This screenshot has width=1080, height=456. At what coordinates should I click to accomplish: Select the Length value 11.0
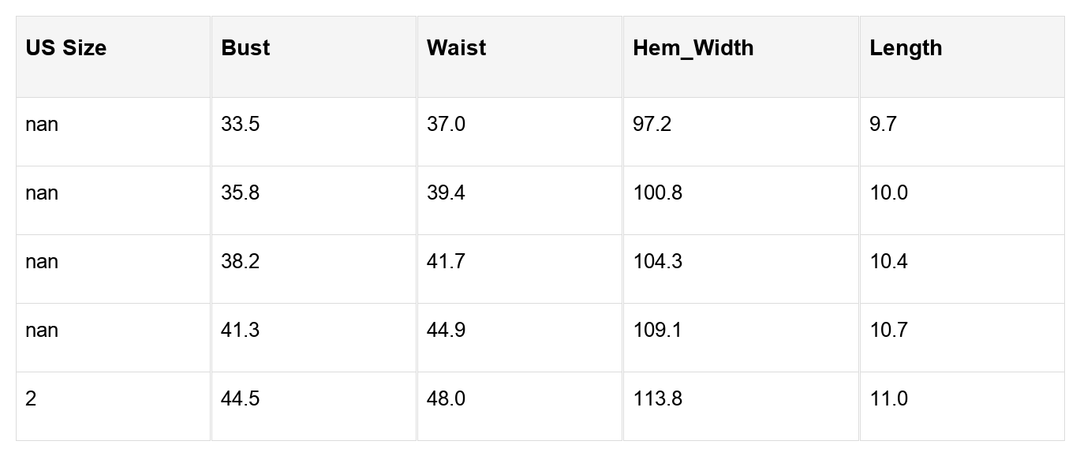pos(888,399)
